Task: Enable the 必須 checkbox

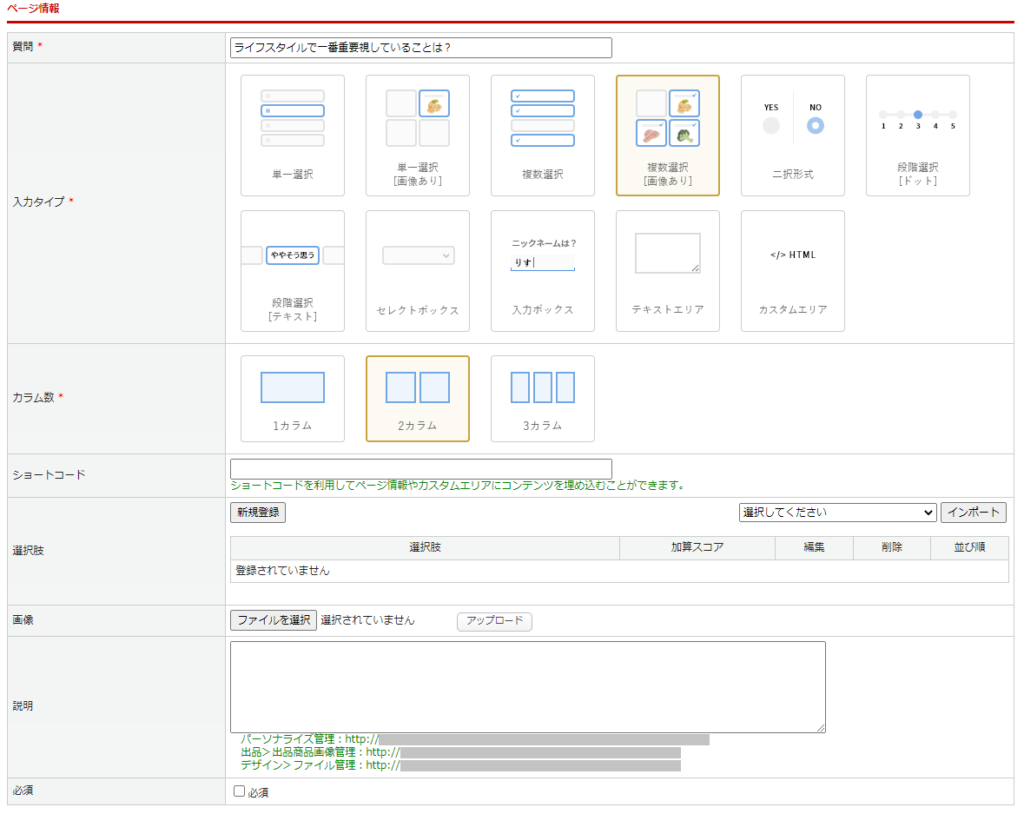Action: [x=239, y=791]
